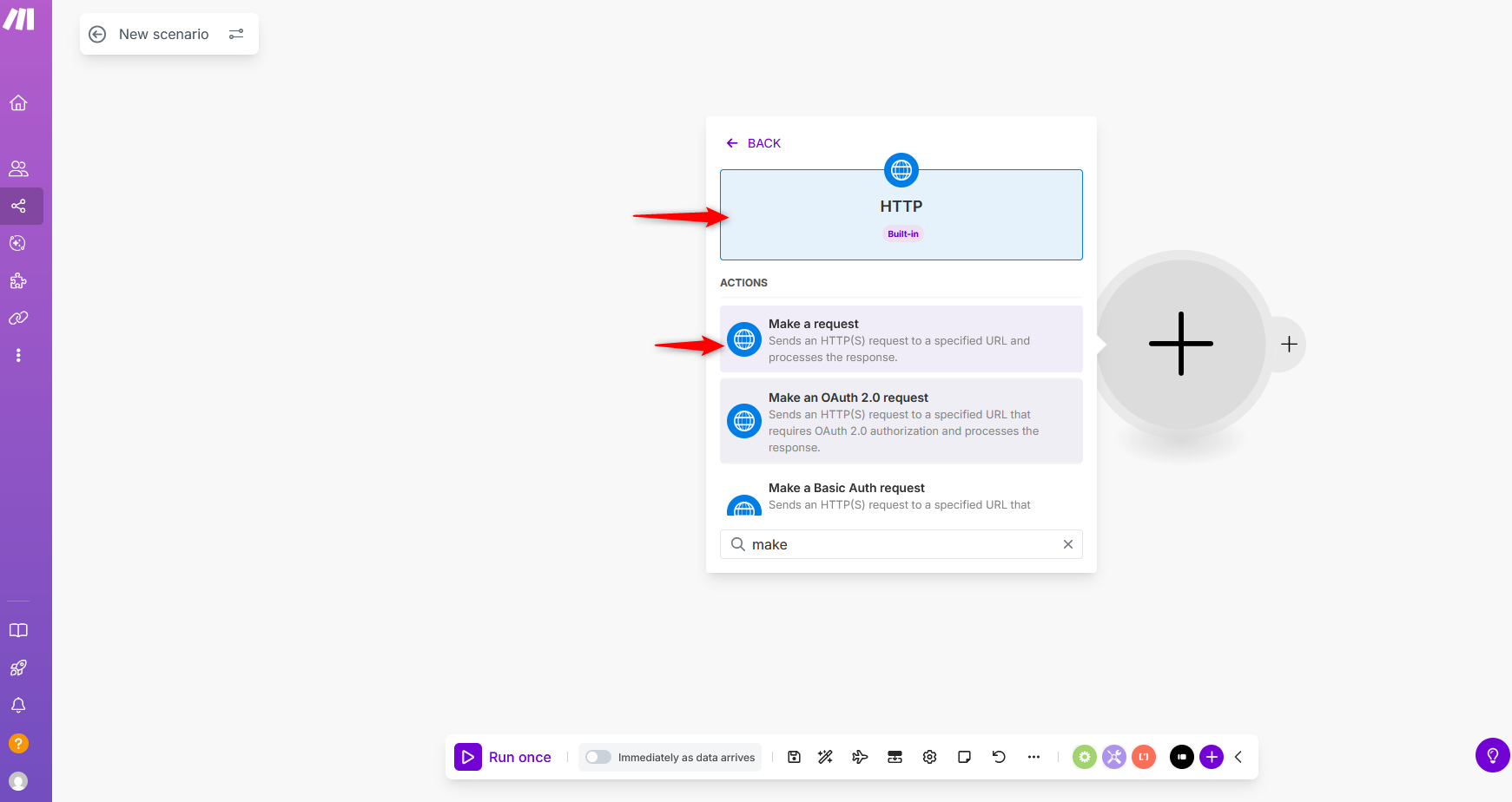Image resolution: width=1512 pixels, height=802 pixels.
Task: Collapse the toolbar with chevron arrow
Action: (x=1238, y=757)
